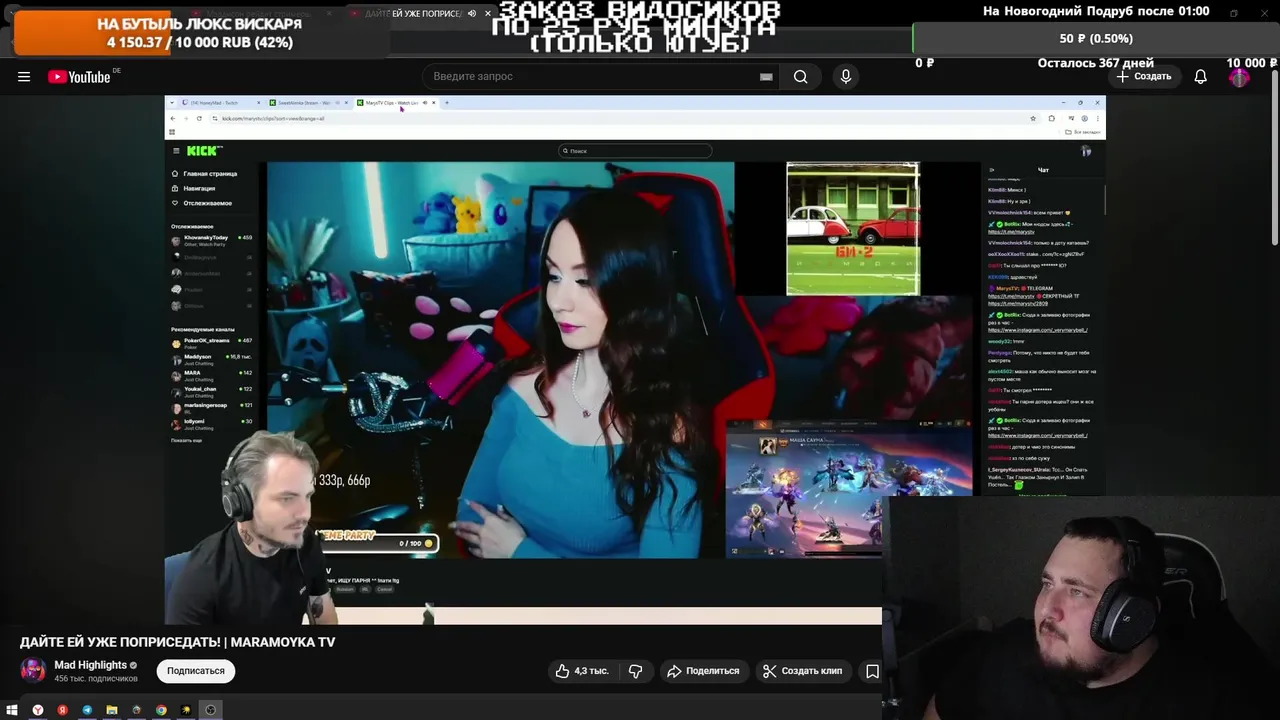This screenshot has height=720, width=1280.
Task: Open the Mad Highlights channel avatar
Action: click(34, 671)
